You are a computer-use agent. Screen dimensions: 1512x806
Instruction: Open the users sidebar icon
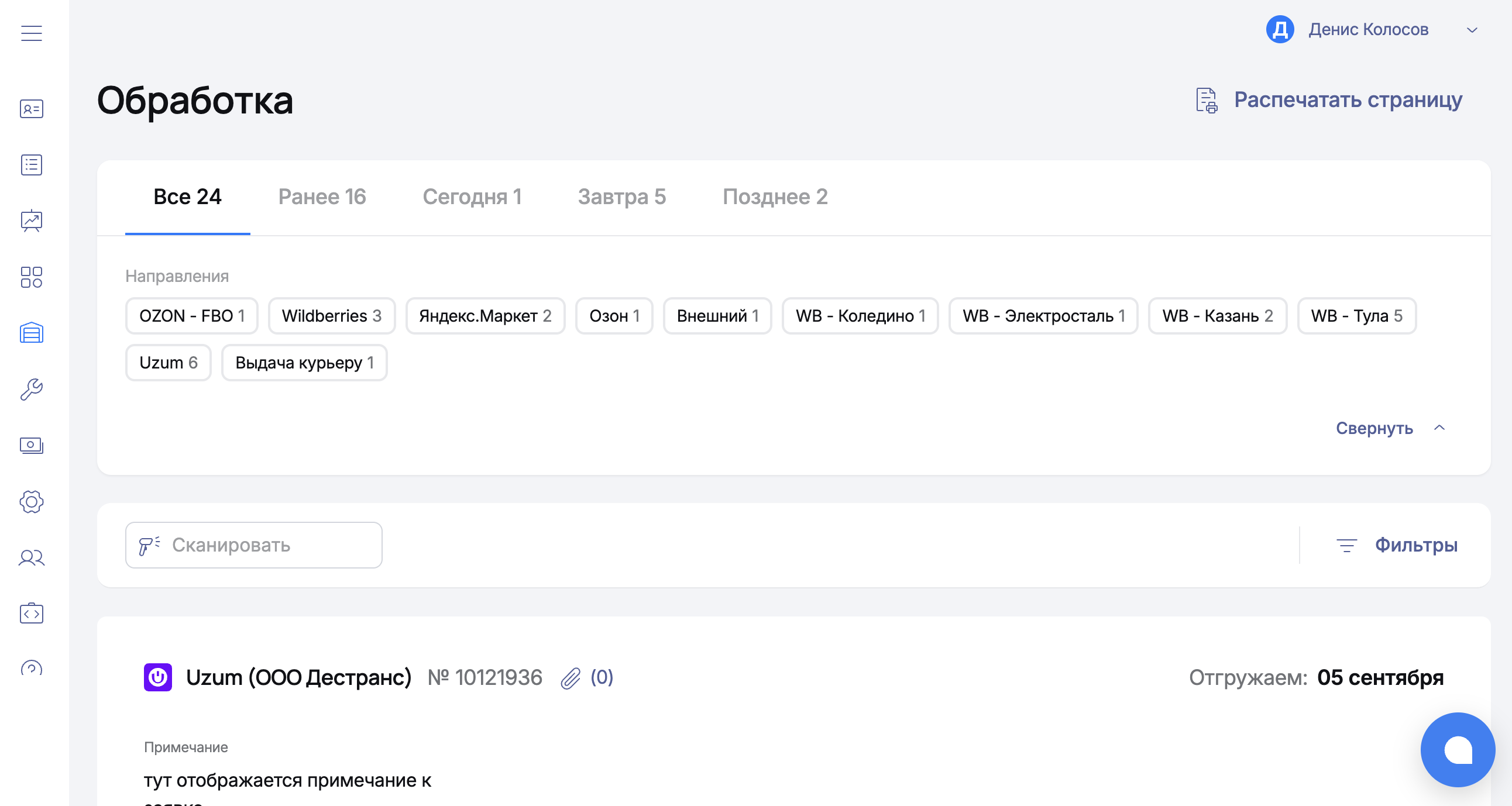point(32,557)
